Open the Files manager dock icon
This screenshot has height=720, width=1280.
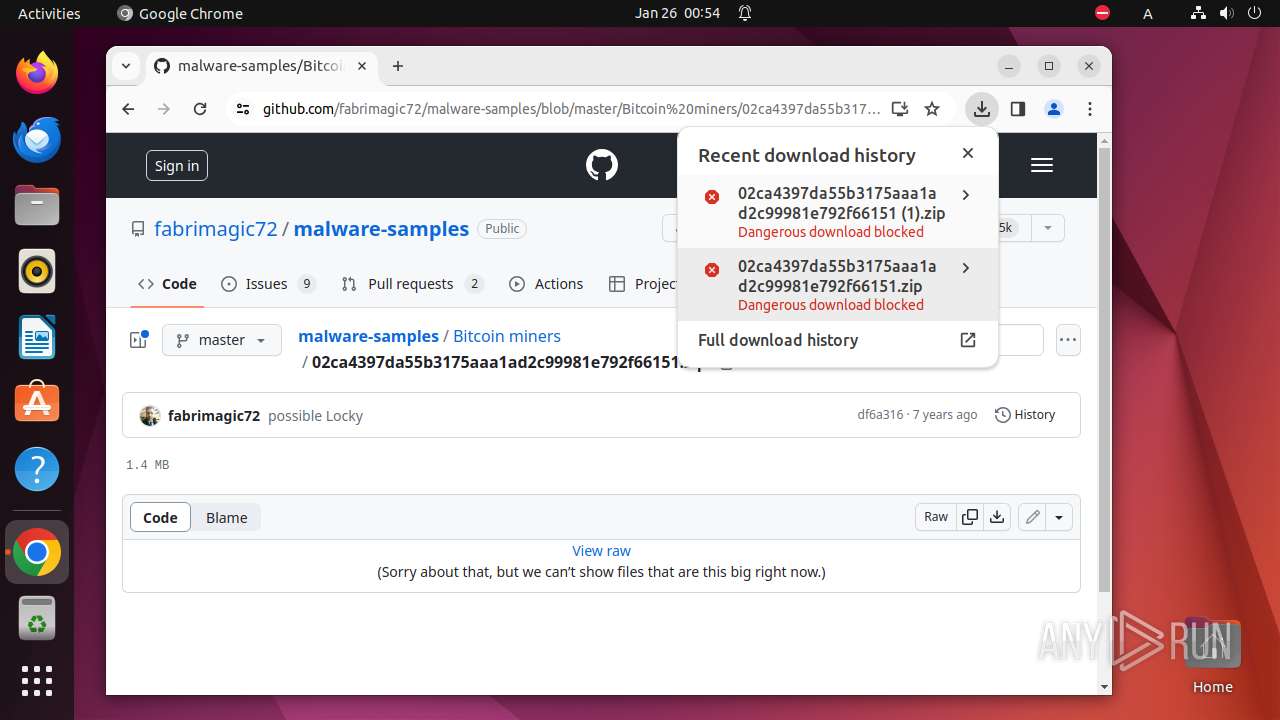click(37, 206)
